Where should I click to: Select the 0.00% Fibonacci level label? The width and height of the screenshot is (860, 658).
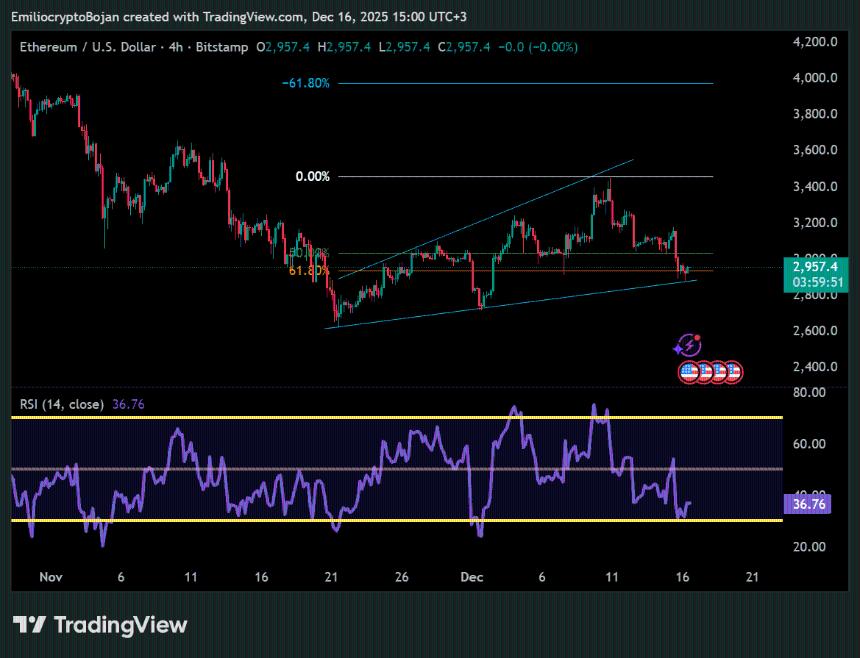[312, 177]
